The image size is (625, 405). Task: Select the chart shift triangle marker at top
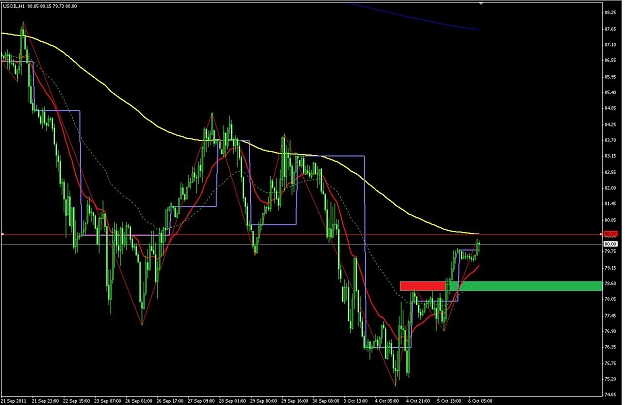tap(481, 3)
